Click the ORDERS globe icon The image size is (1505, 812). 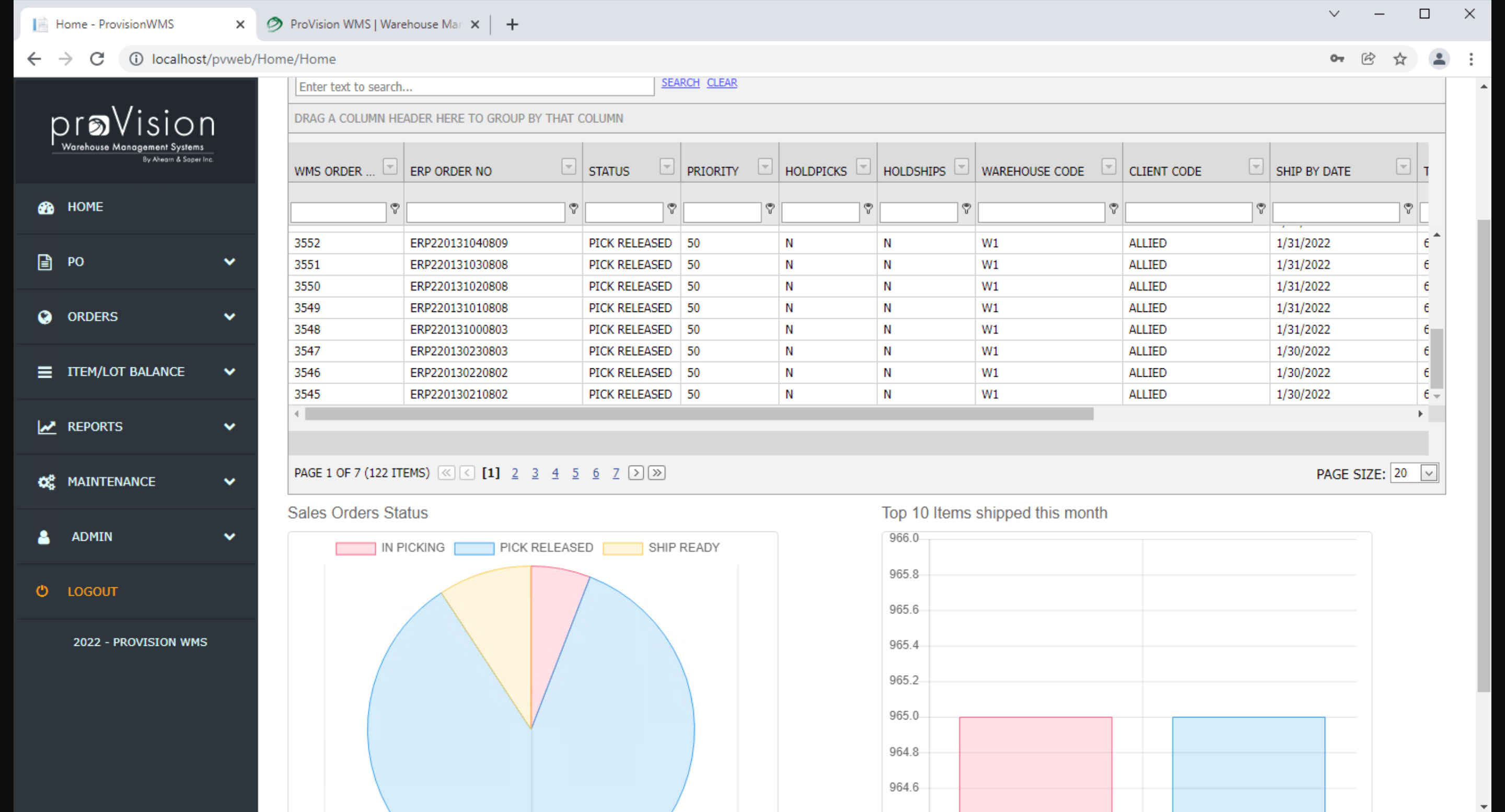[44, 317]
